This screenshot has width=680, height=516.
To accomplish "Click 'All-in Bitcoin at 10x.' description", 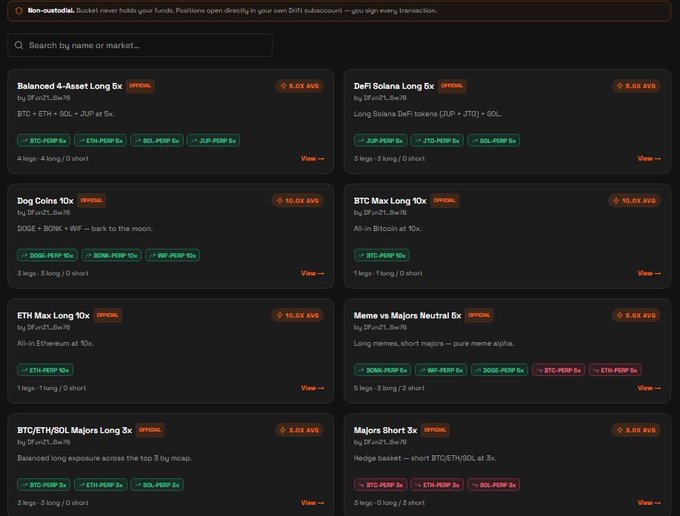I will pyautogui.click(x=387, y=229).
